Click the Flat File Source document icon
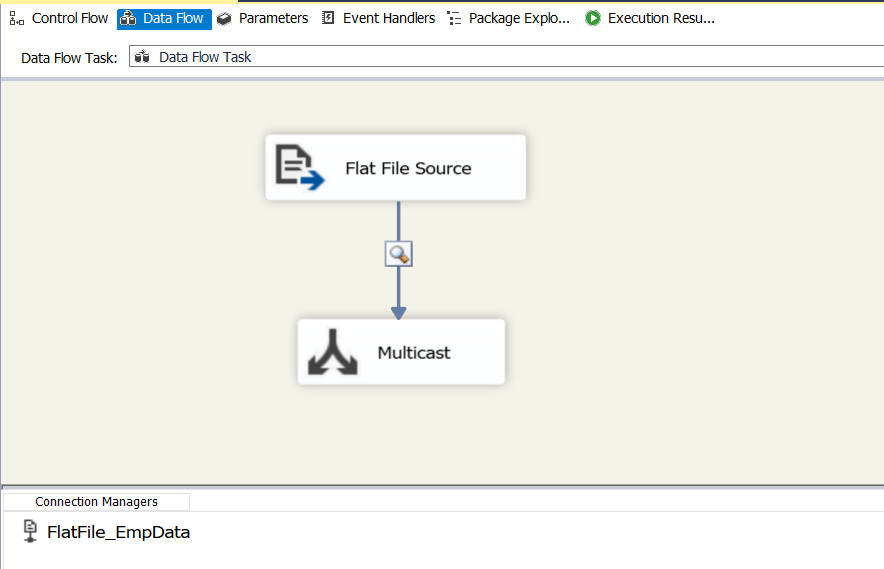Image resolution: width=884 pixels, height=569 pixels. (299, 167)
